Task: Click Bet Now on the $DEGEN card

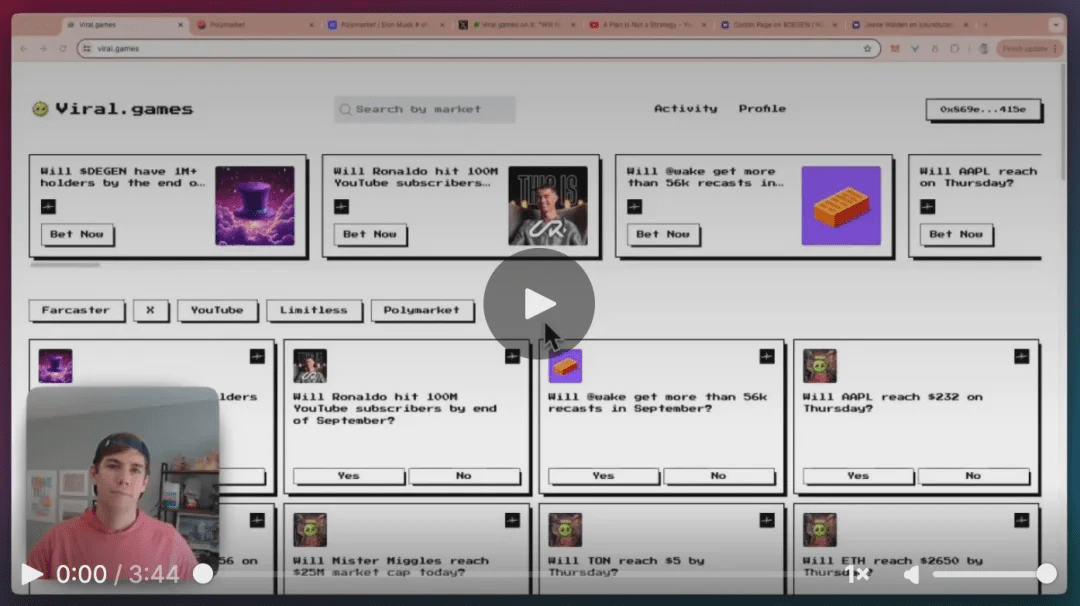Action: [77, 234]
